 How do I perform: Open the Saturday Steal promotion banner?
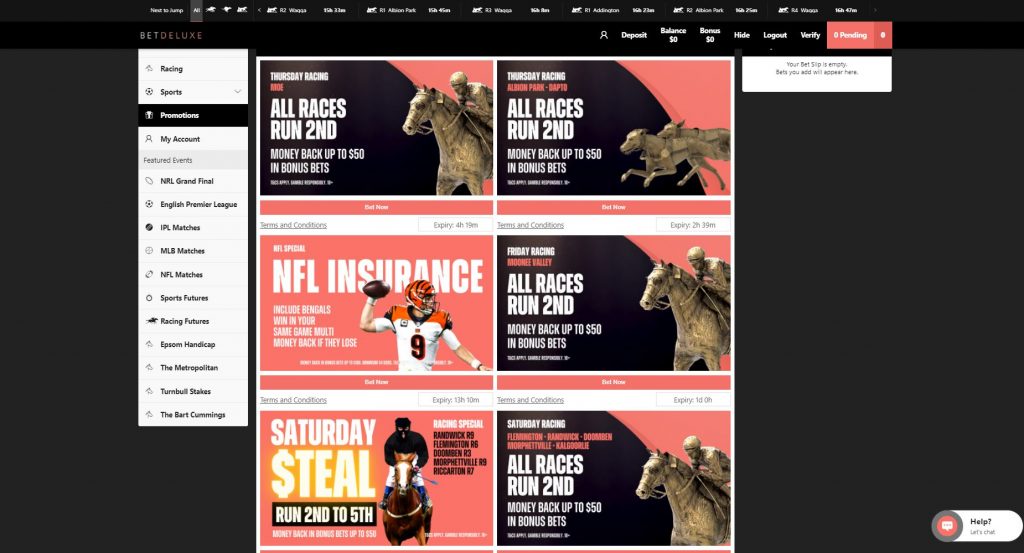click(x=376, y=478)
